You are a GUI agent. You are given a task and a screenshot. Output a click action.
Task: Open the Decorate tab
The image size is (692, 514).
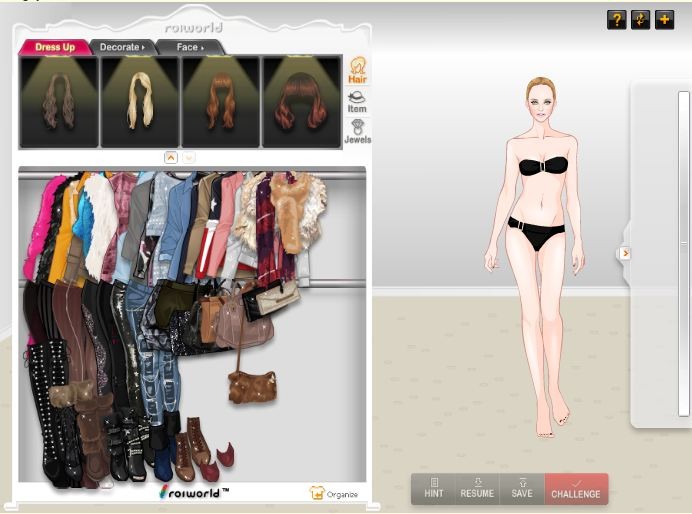point(122,46)
